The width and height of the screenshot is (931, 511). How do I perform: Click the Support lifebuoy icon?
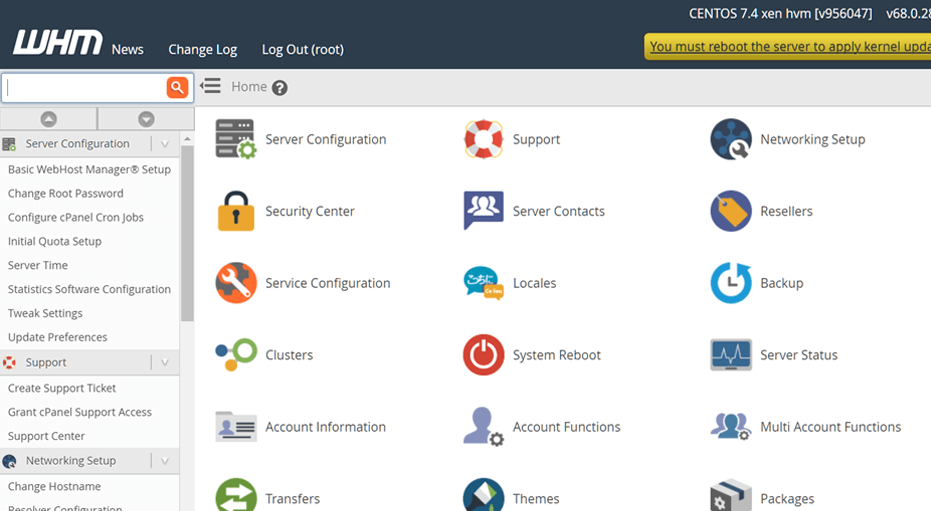(483, 139)
